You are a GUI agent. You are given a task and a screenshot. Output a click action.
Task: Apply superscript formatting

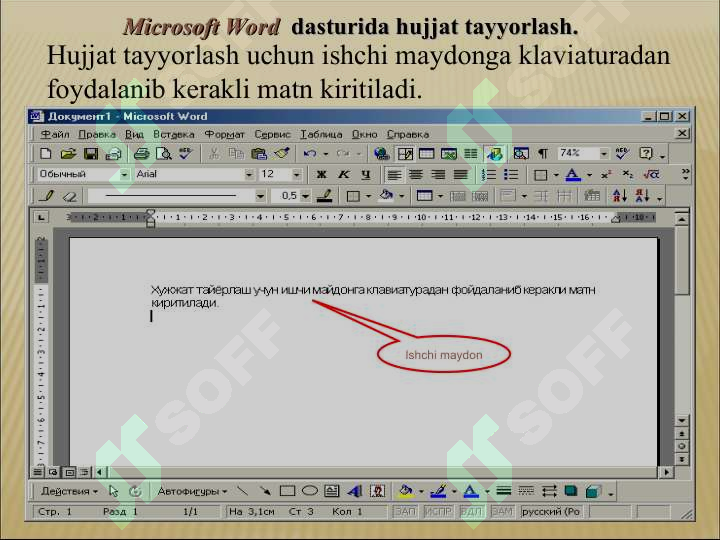point(606,174)
